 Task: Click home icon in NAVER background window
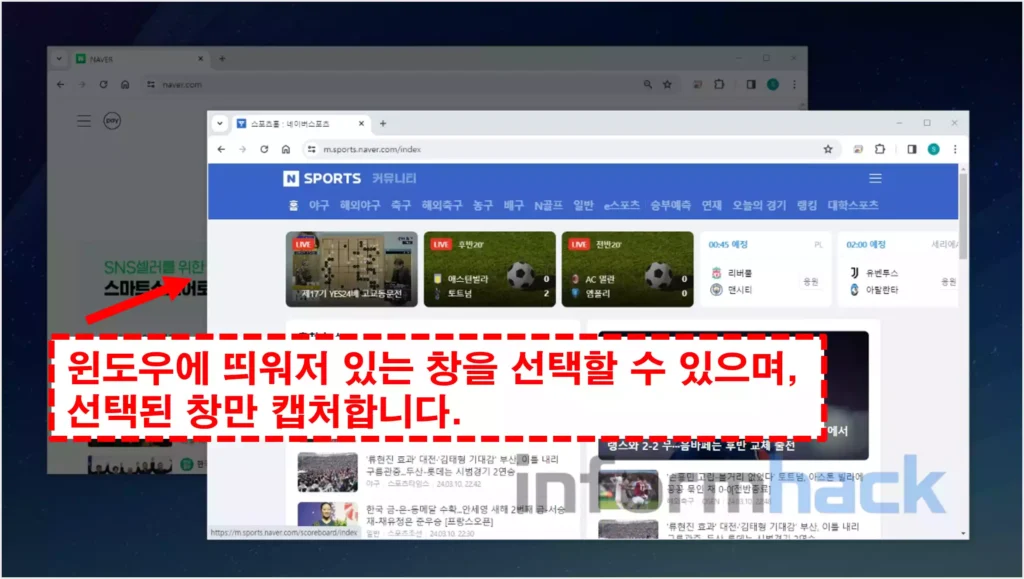coord(125,84)
